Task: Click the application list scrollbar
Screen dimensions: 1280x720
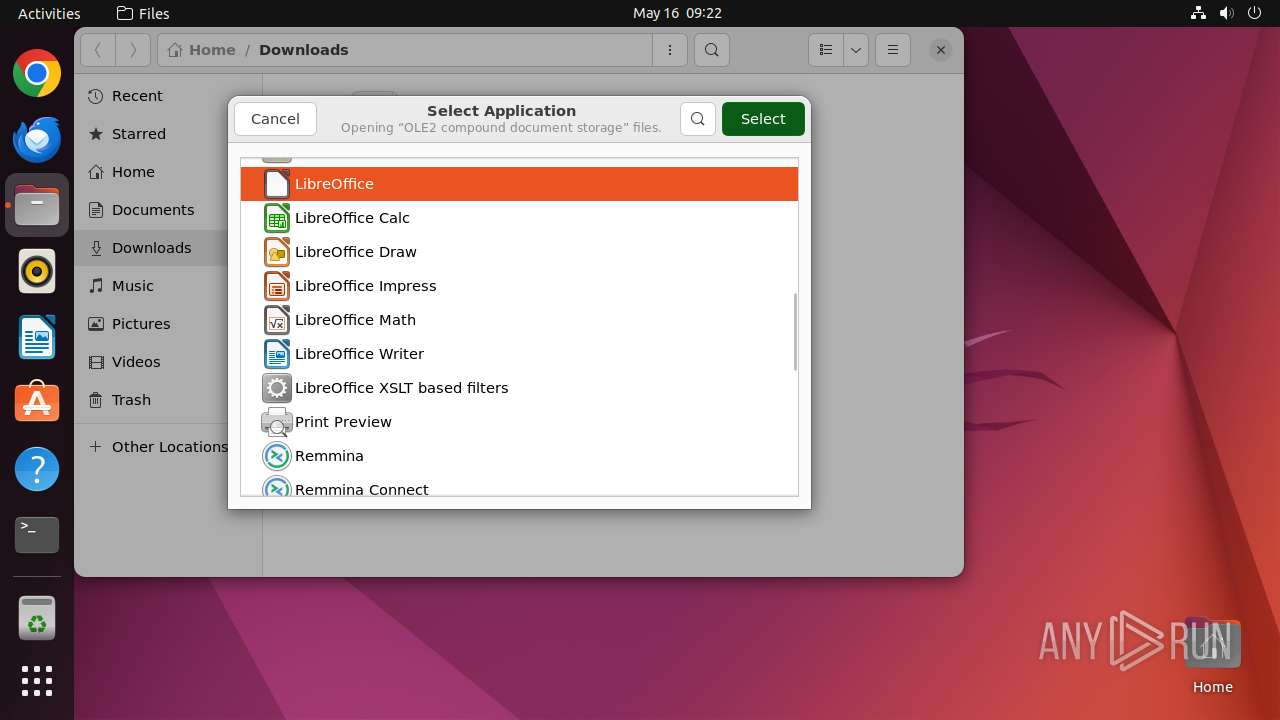Action: pos(795,332)
